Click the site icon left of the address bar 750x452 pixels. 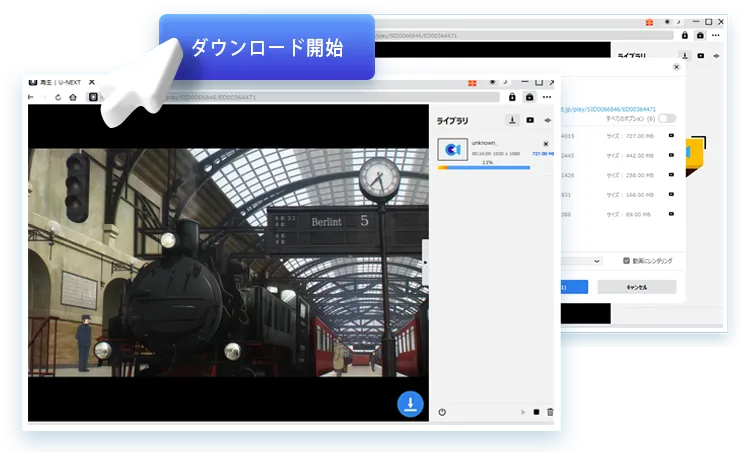93,97
